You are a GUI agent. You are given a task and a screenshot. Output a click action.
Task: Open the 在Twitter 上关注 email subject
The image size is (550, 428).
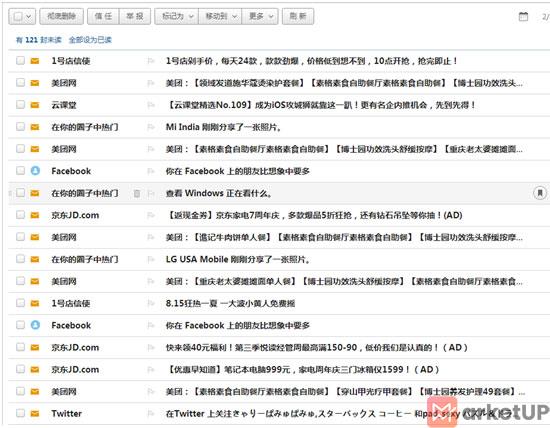point(338,414)
